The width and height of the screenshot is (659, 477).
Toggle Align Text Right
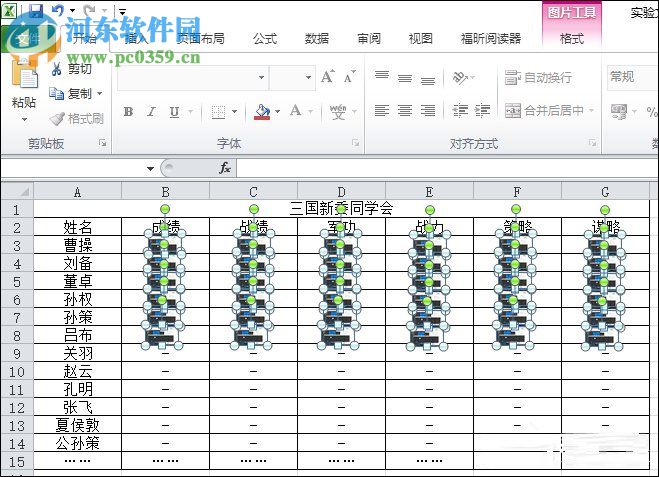[428, 111]
